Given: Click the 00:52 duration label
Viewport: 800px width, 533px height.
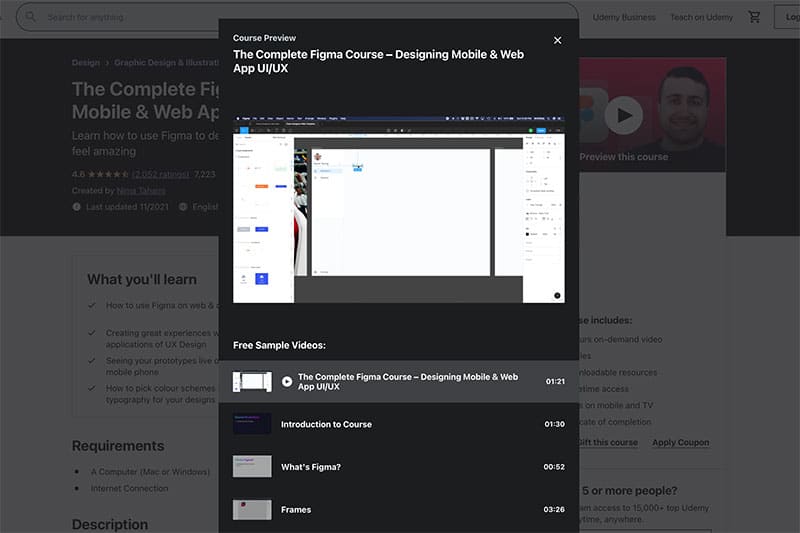Looking at the screenshot, I should (x=554, y=467).
